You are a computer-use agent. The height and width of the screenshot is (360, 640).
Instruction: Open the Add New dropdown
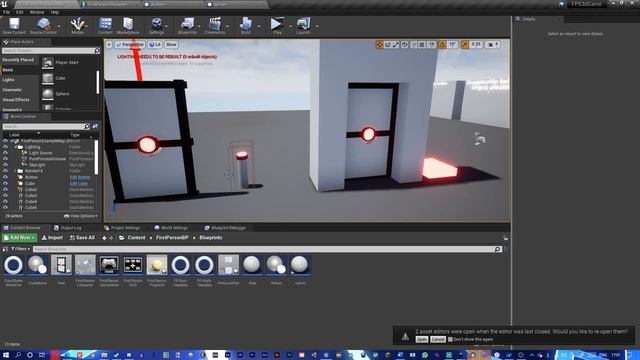coord(19,238)
